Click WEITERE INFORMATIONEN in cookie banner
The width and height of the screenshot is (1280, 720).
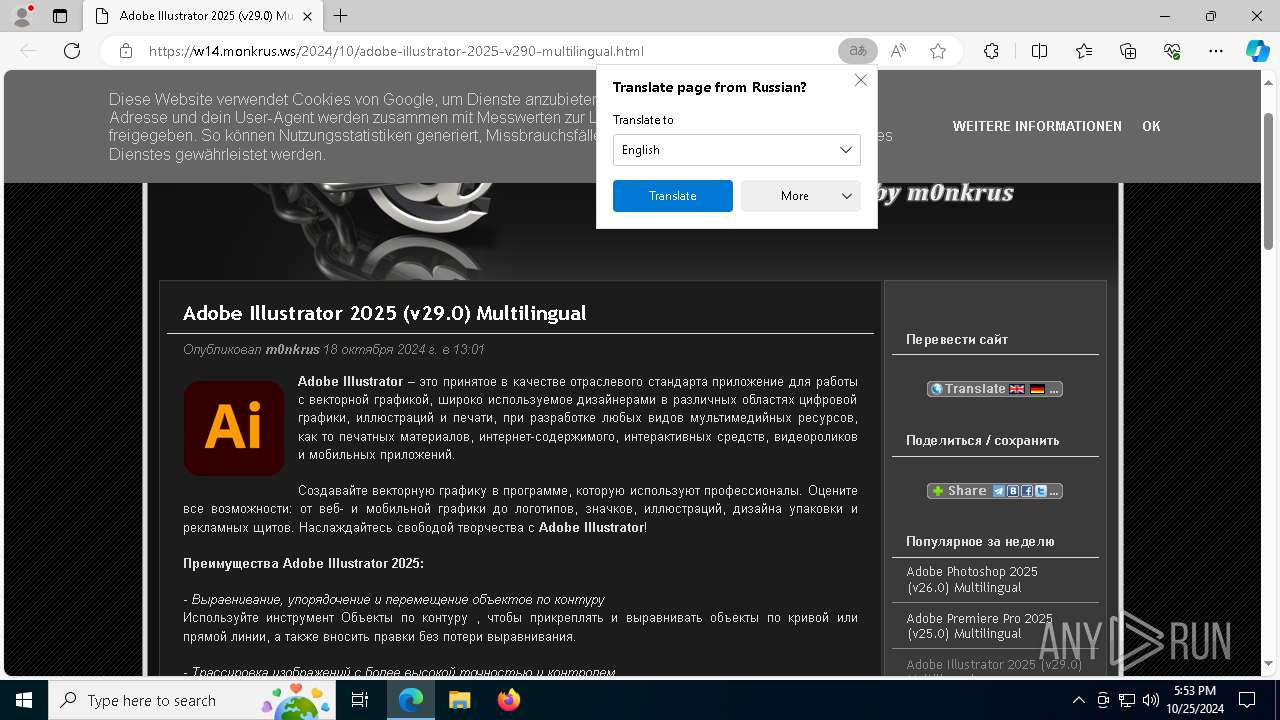(1037, 127)
